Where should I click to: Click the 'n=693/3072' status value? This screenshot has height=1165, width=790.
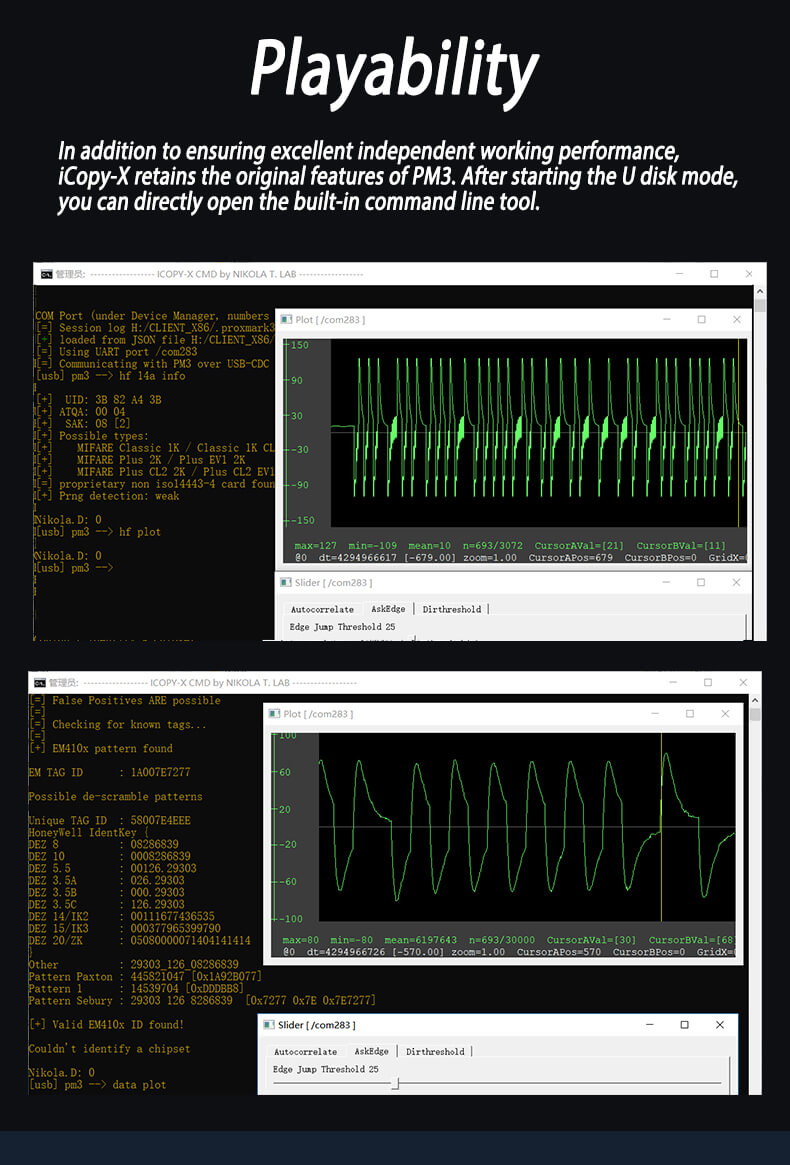[493, 545]
